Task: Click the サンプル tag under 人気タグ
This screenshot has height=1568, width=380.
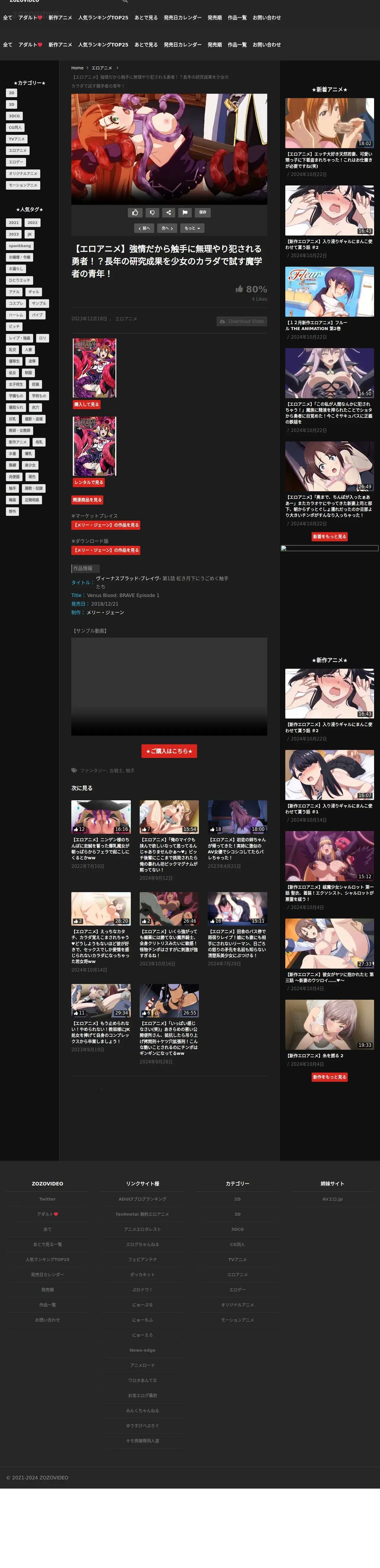Action: click(38, 304)
